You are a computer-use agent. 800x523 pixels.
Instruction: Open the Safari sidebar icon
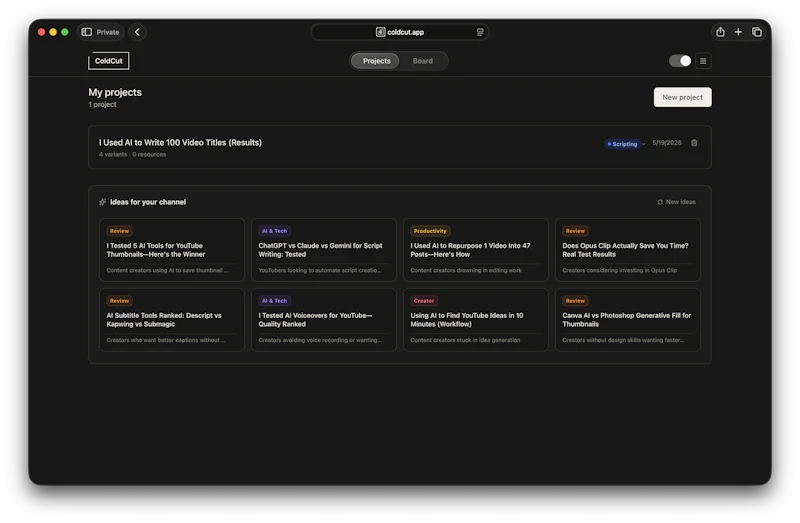(87, 32)
